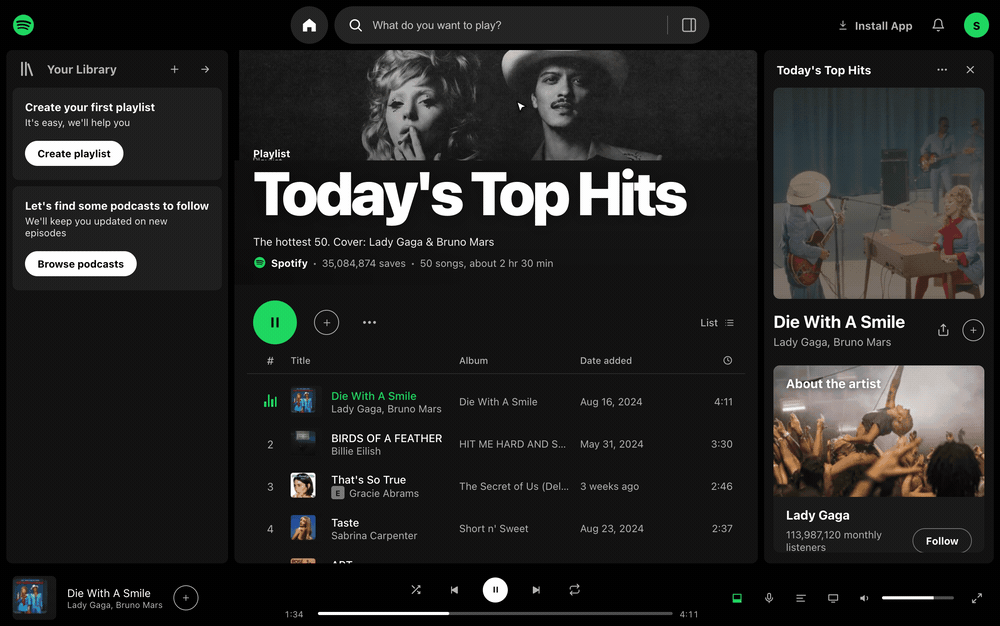Seek on the song progress bar
Image resolution: width=1000 pixels, height=626 pixels.
coord(495,613)
